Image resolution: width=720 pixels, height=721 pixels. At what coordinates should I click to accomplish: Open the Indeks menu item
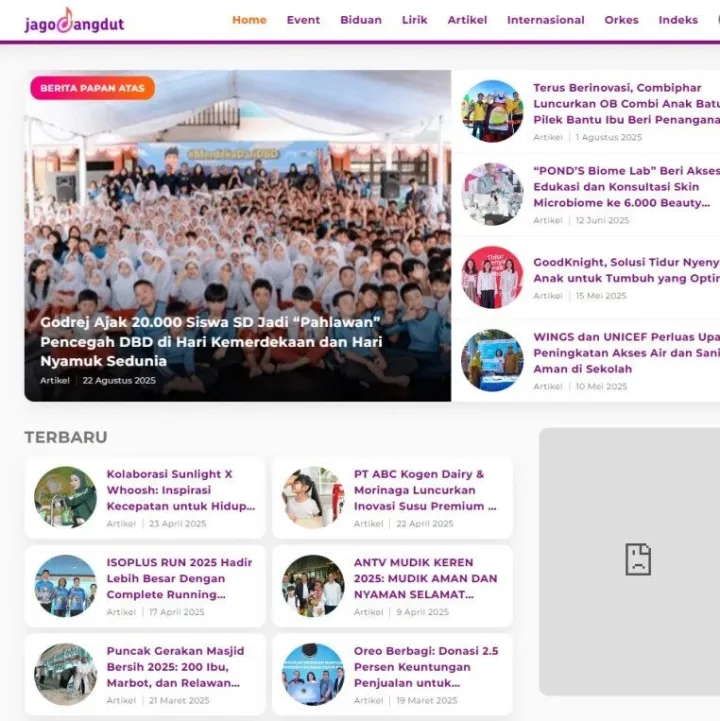pos(678,20)
